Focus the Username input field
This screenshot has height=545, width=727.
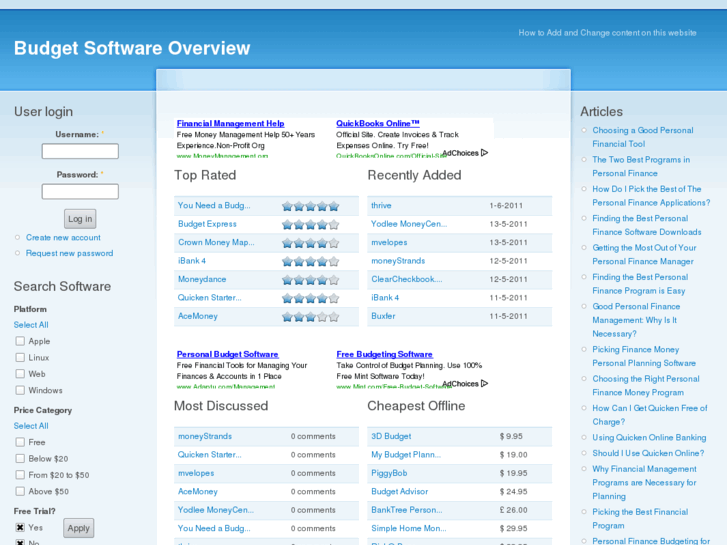tap(80, 151)
